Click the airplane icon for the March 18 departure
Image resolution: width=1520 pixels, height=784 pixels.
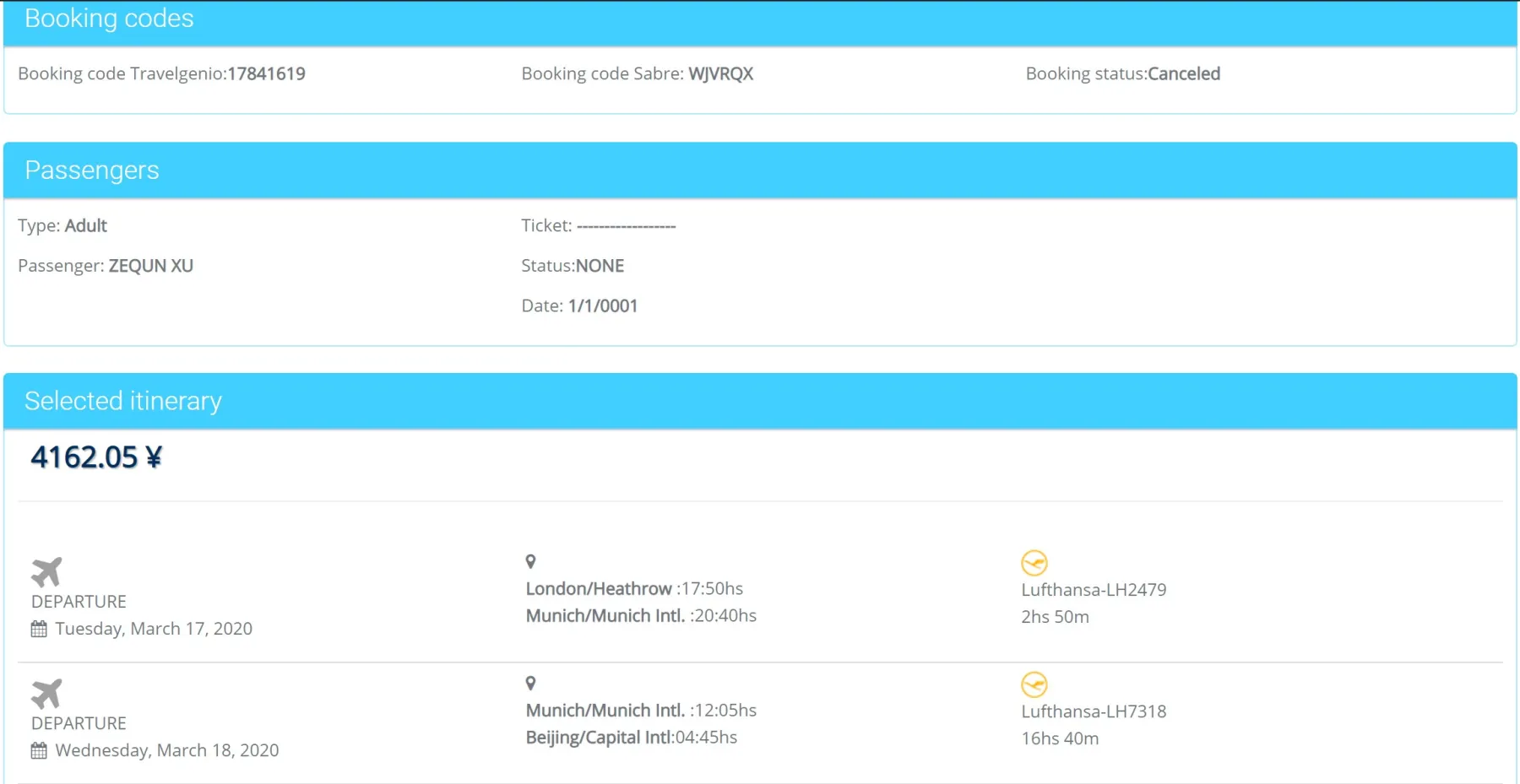click(x=46, y=693)
